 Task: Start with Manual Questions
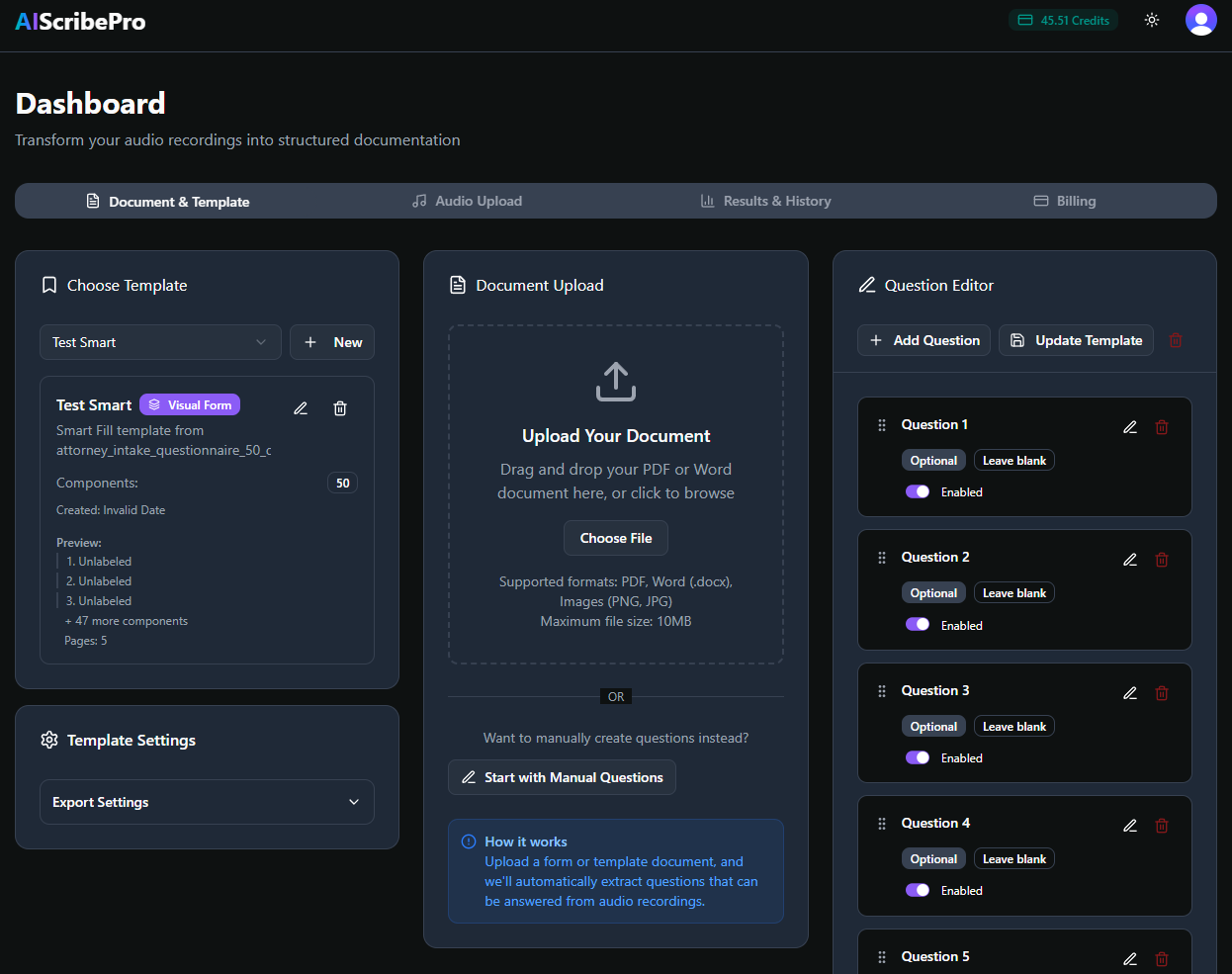(562, 777)
